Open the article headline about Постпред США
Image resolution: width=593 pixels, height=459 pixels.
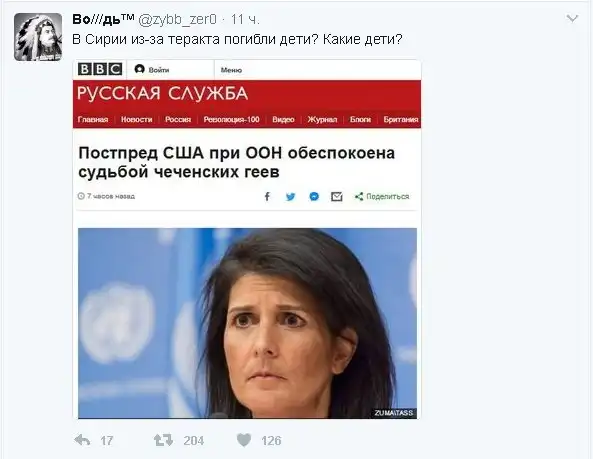coord(237,162)
